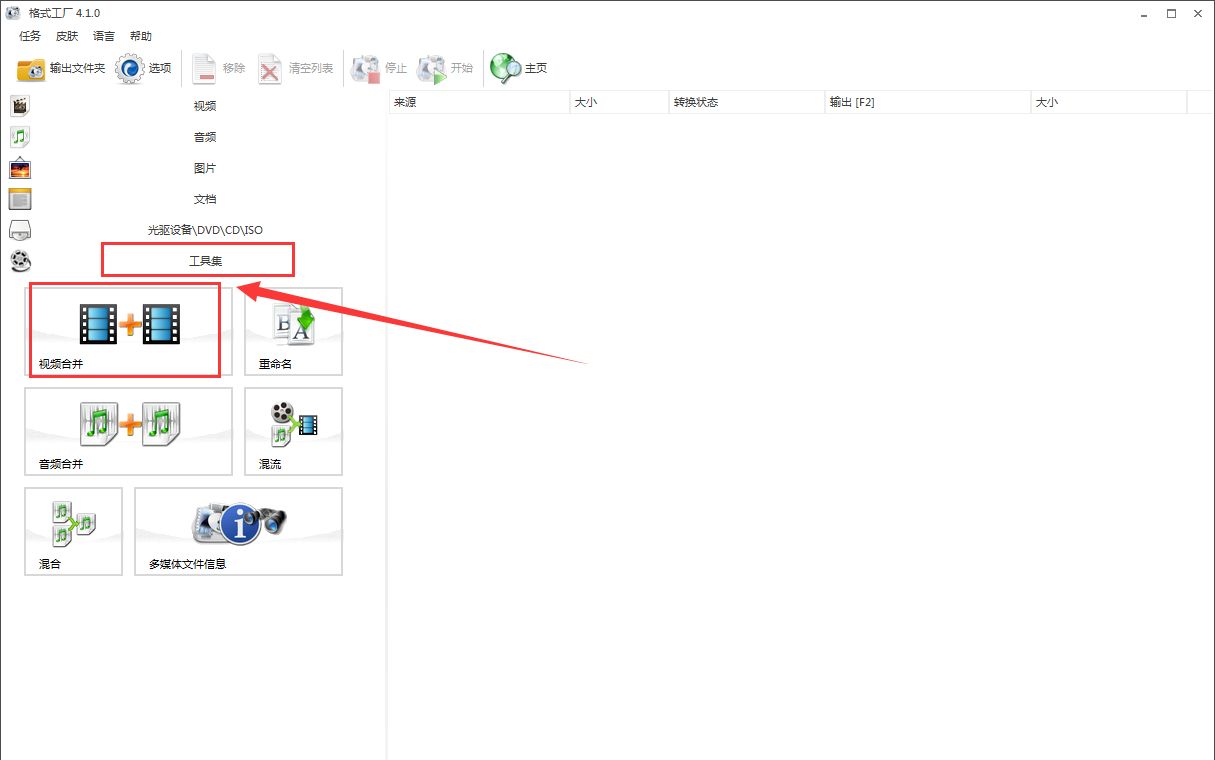Screen dimensions: 1215x760
Task: Open the 重命名 tool
Action: (x=293, y=332)
